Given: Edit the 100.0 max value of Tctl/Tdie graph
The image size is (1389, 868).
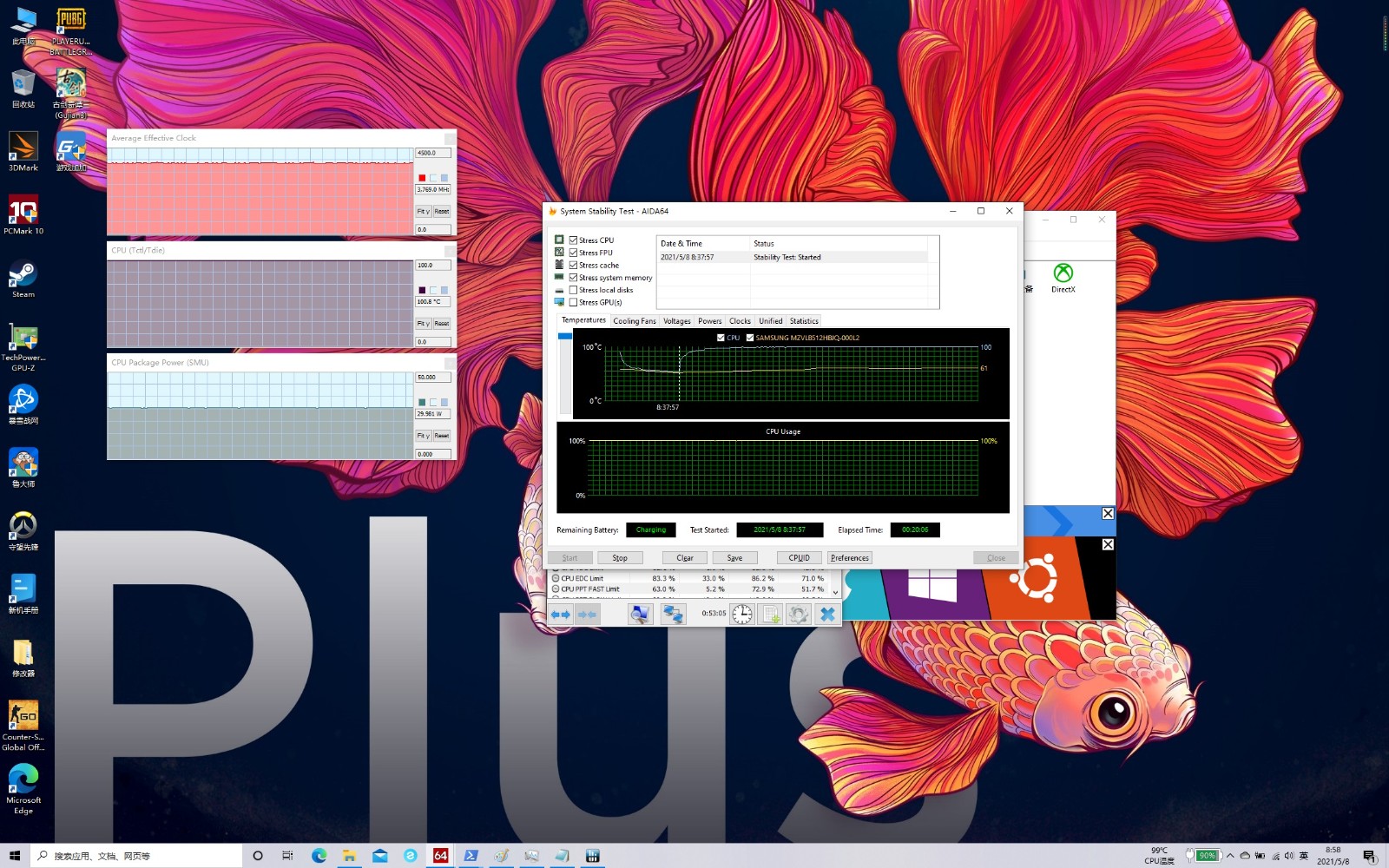Looking at the screenshot, I should pos(433,266).
